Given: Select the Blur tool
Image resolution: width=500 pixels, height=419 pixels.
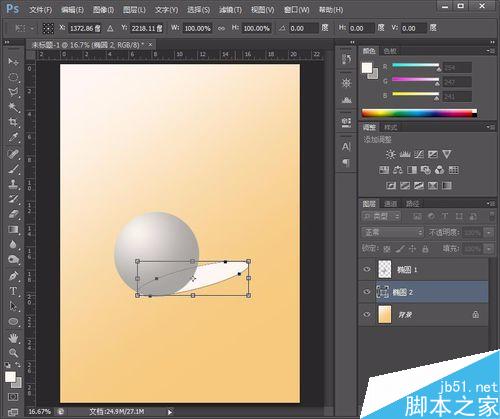Looking at the screenshot, I should pos(13,244).
